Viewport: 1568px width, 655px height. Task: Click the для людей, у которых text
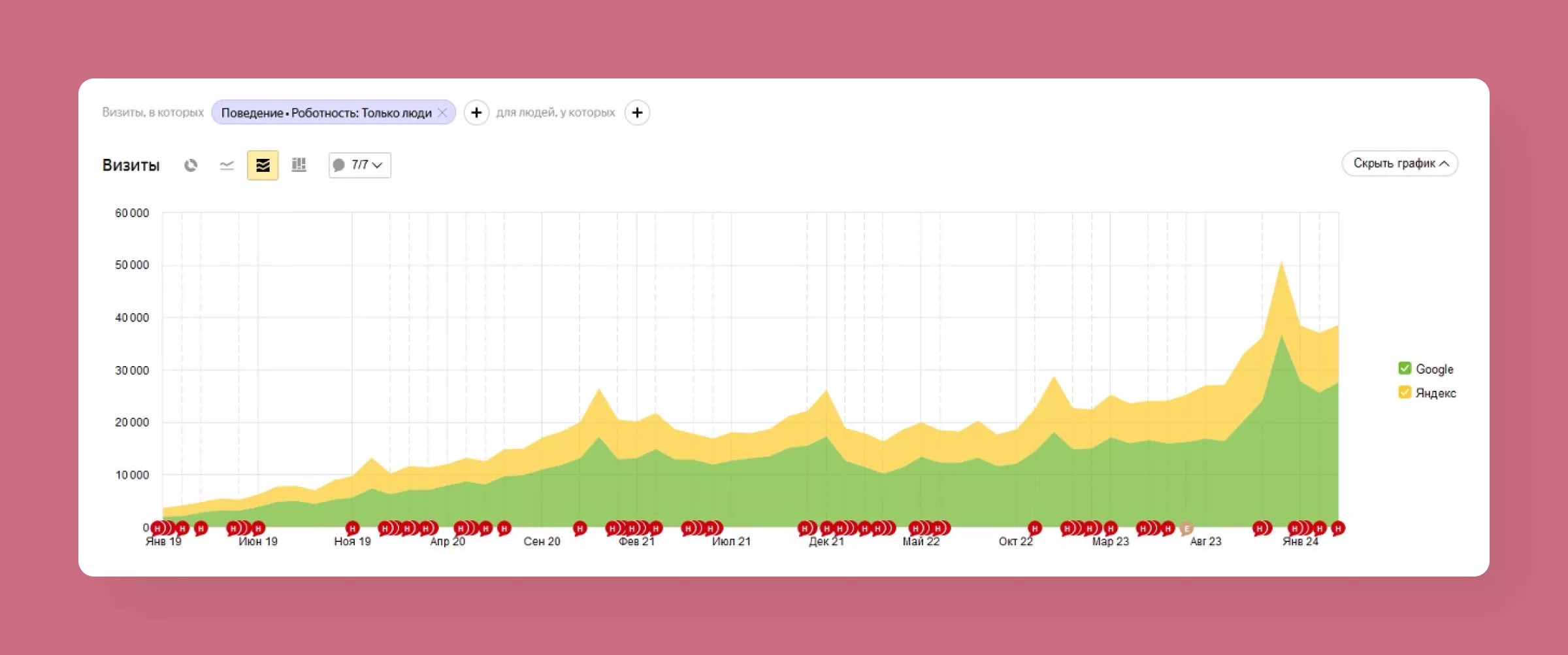click(555, 112)
